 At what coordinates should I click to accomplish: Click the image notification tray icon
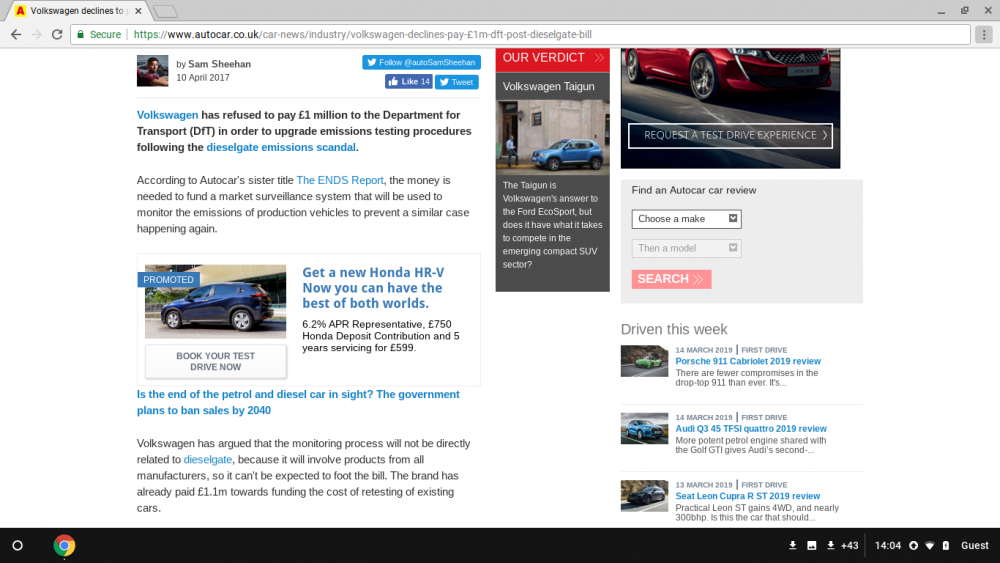[812, 546]
